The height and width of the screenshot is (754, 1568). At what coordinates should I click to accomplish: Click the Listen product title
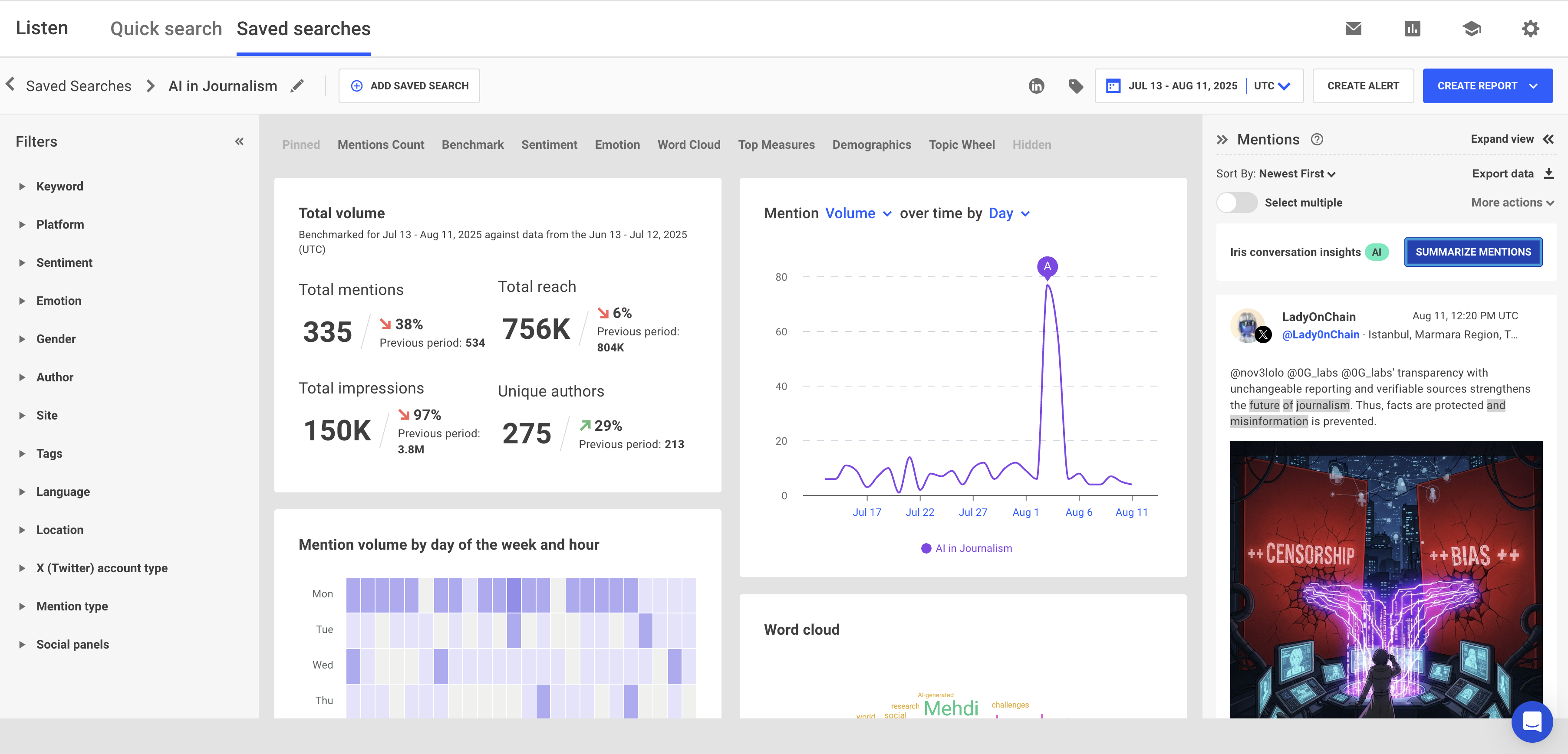point(42,28)
